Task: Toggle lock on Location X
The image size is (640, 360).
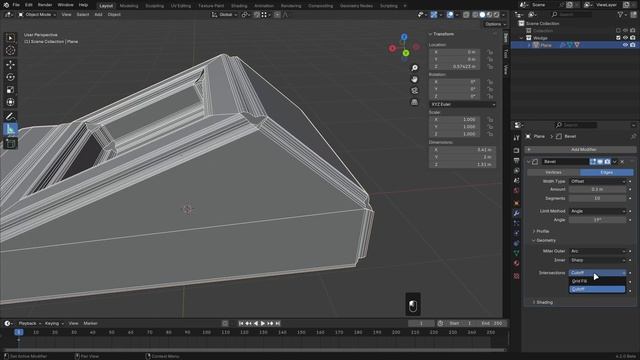Action: 490,52
